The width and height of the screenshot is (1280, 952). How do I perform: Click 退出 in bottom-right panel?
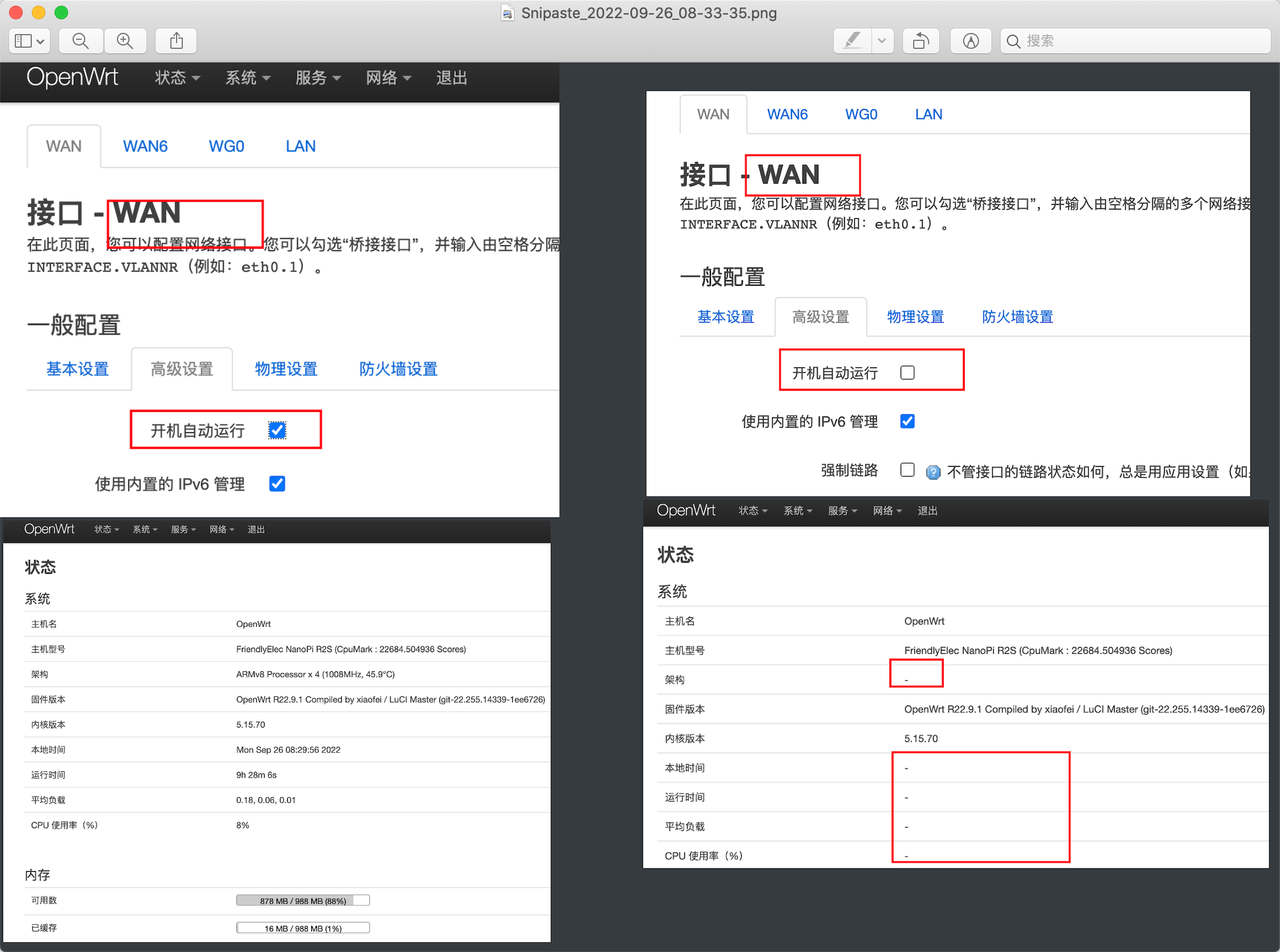[x=927, y=511]
